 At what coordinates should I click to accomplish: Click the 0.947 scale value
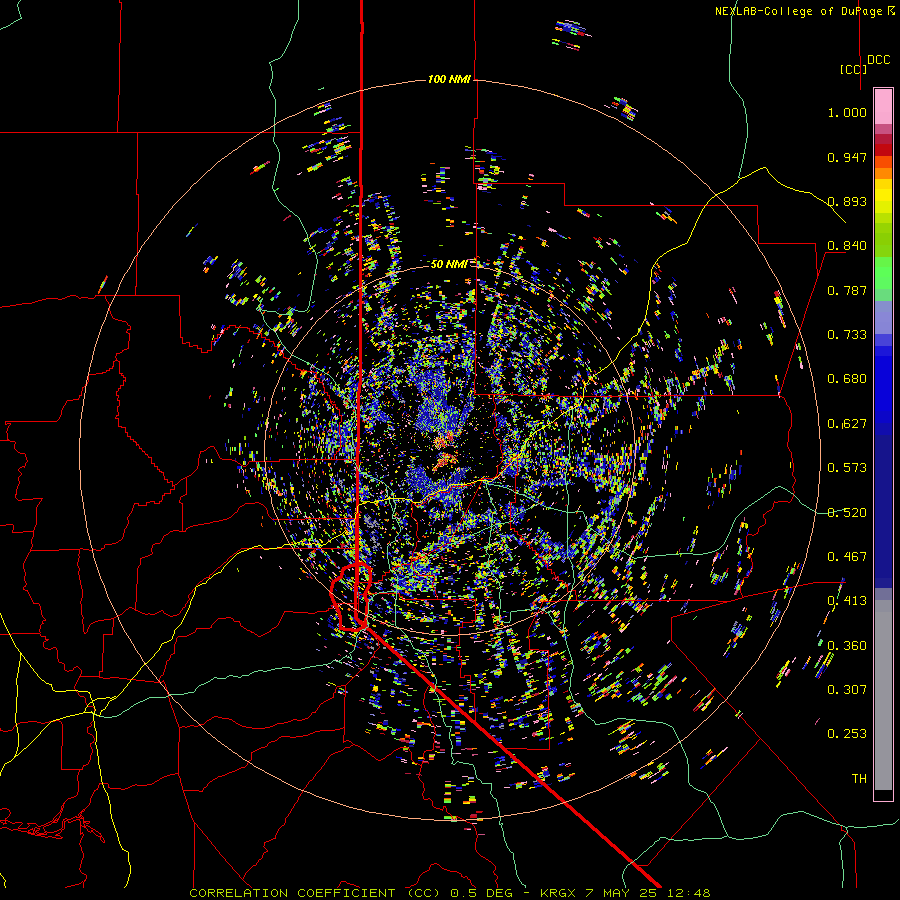pos(847,157)
